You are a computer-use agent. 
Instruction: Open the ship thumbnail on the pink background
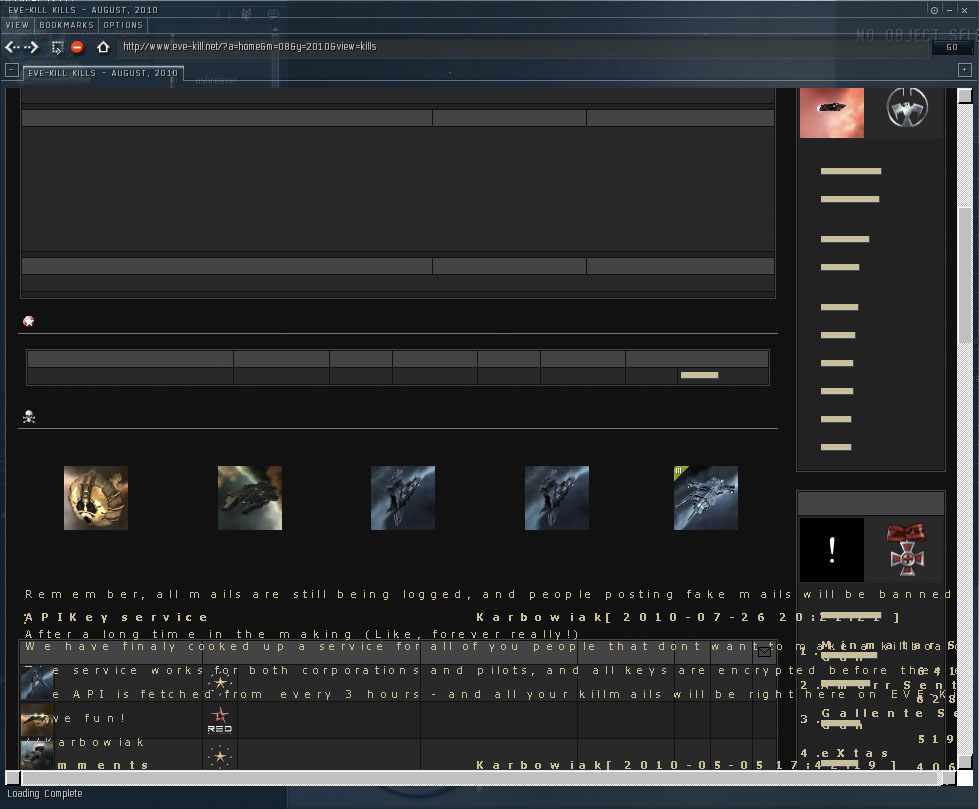tap(832, 112)
